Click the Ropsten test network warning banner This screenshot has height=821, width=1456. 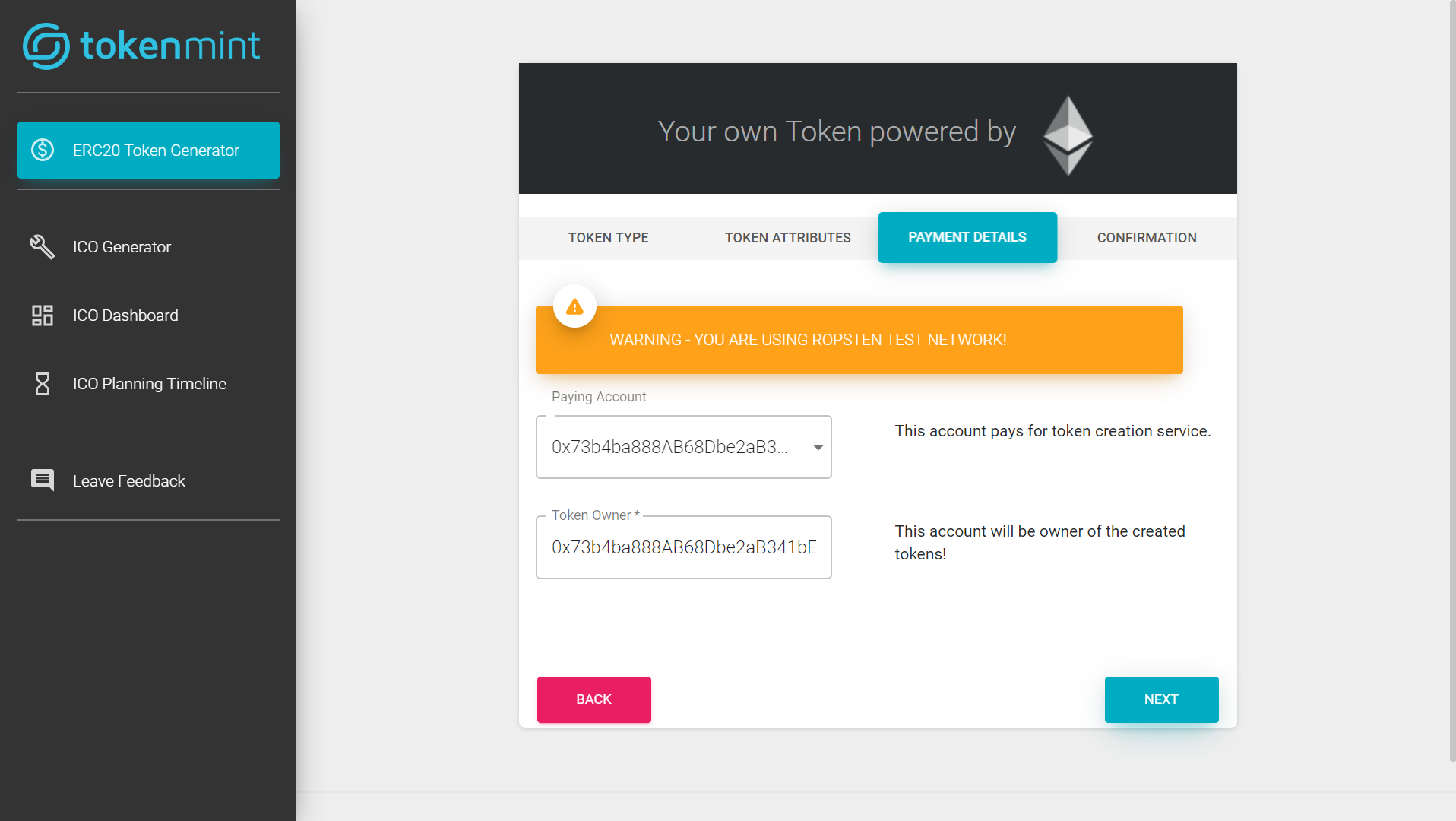tap(859, 339)
